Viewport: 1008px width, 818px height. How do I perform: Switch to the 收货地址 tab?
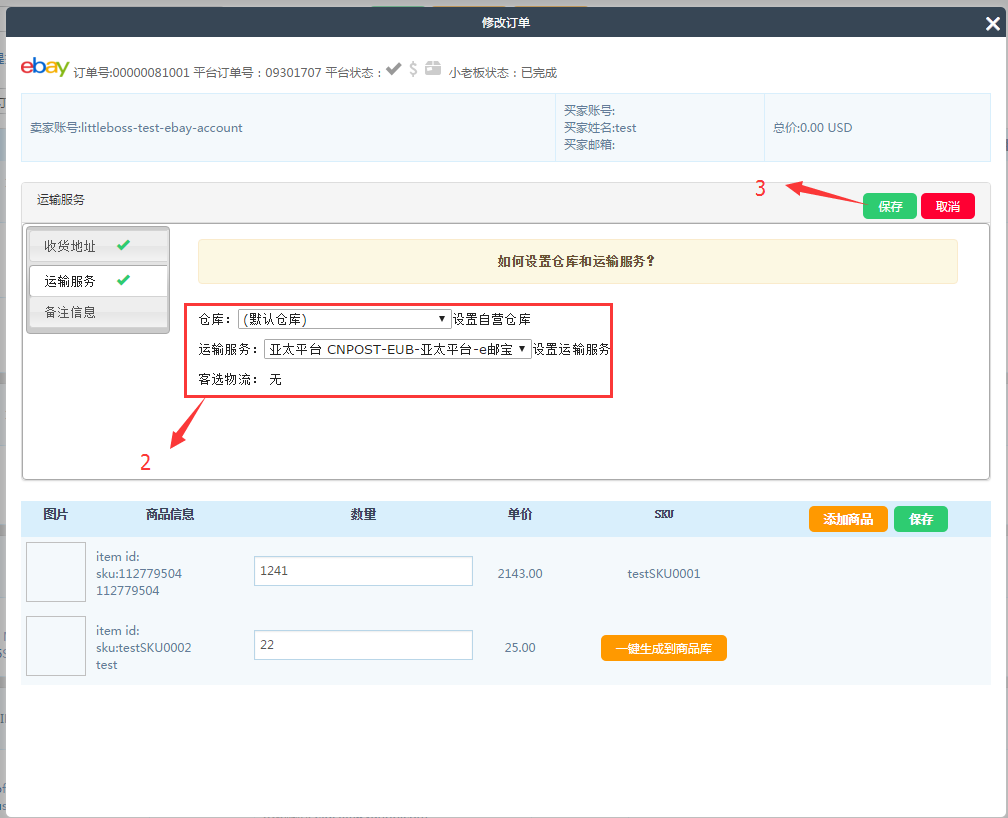[x=70, y=246]
